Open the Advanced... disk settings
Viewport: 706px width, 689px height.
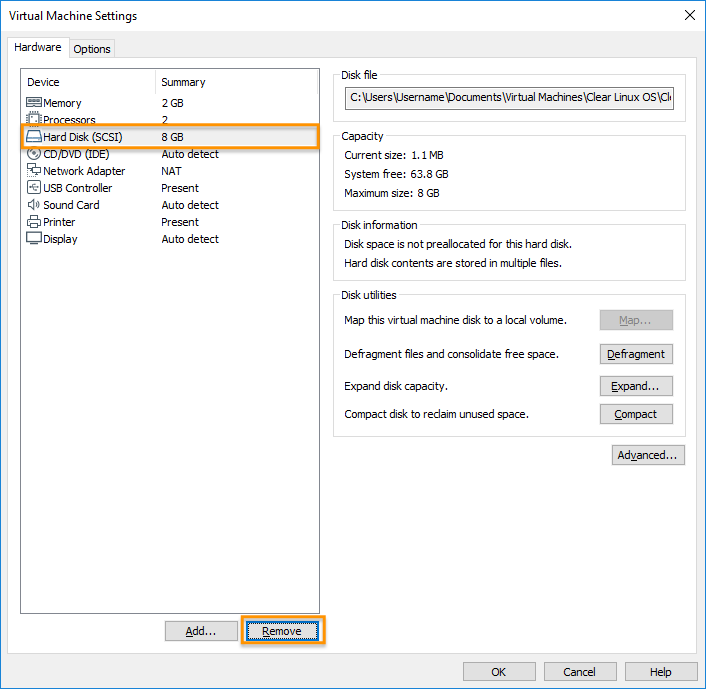coord(647,455)
